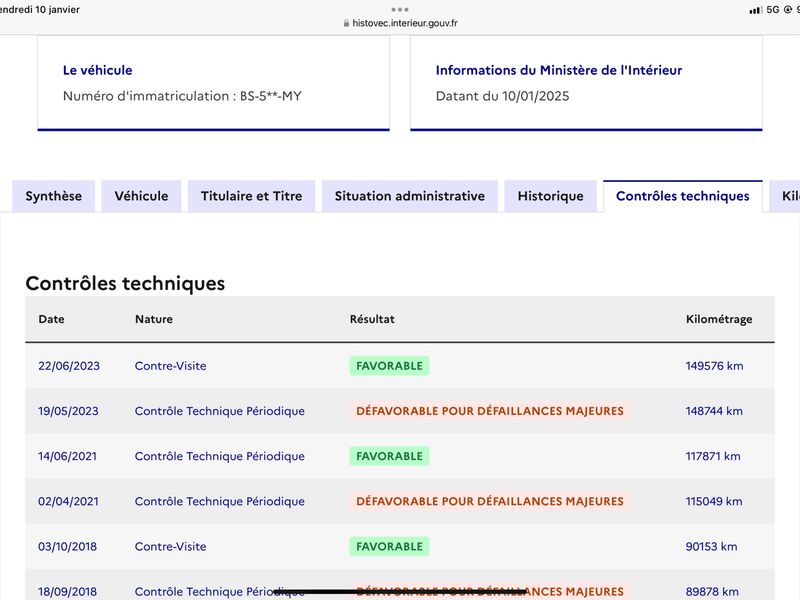Click the Kilométrage column header
The height and width of the screenshot is (600, 800).
coord(719,319)
